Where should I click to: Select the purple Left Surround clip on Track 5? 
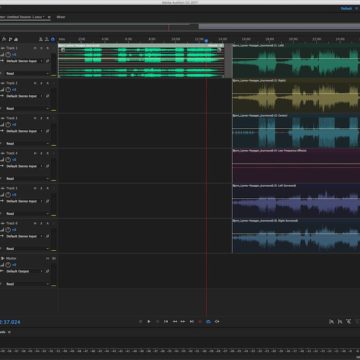point(296,201)
